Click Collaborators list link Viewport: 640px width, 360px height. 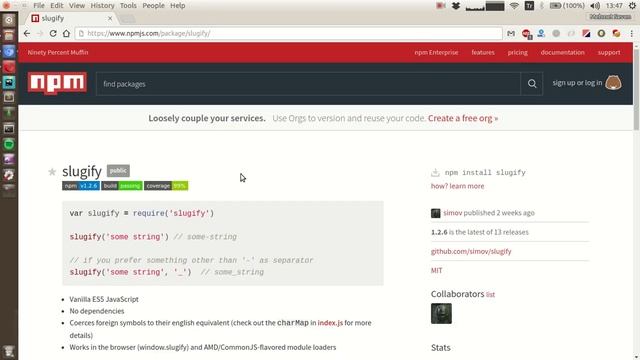(x=490, y=295)
